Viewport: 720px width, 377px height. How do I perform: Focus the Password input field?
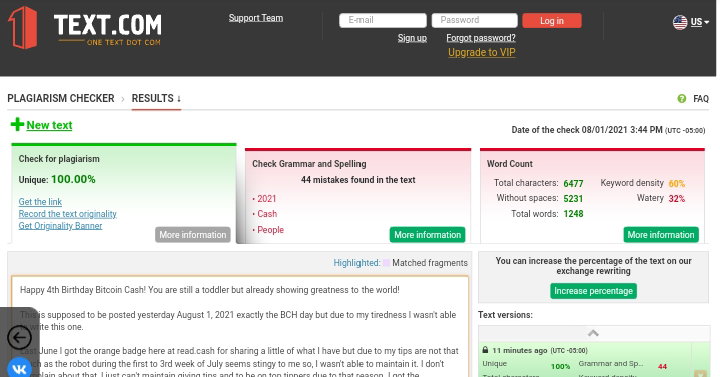click(x=474, y=20)
